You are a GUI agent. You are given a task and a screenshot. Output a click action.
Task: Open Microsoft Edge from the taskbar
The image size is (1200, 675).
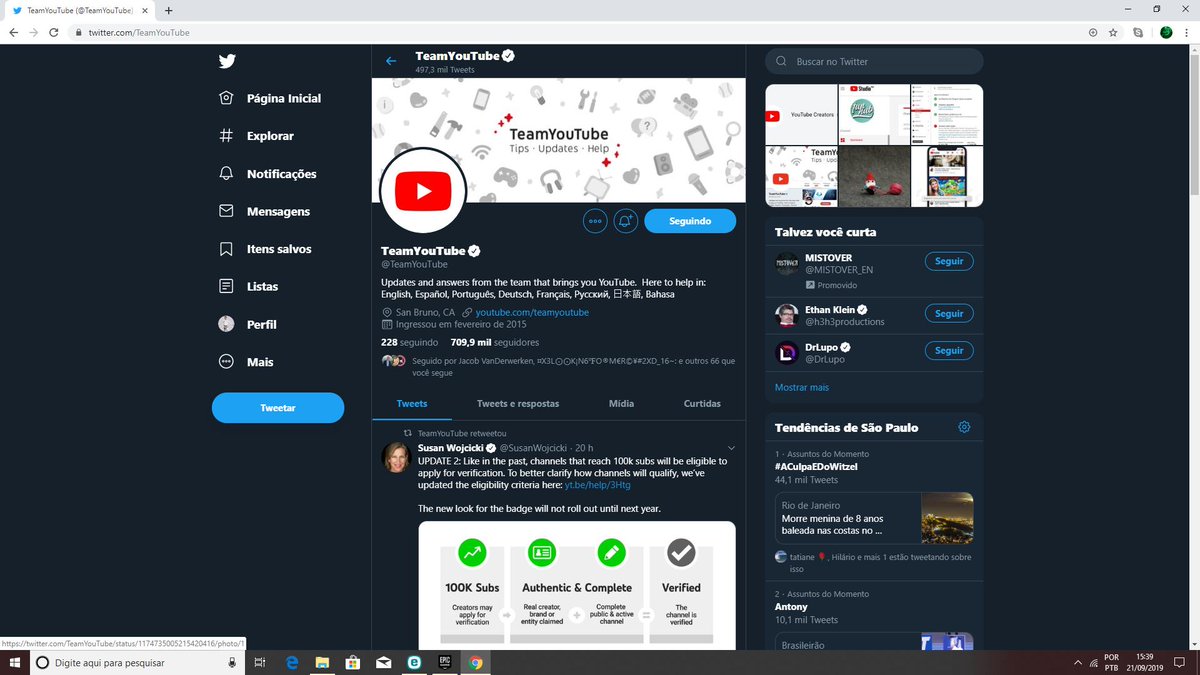(292, 662)
